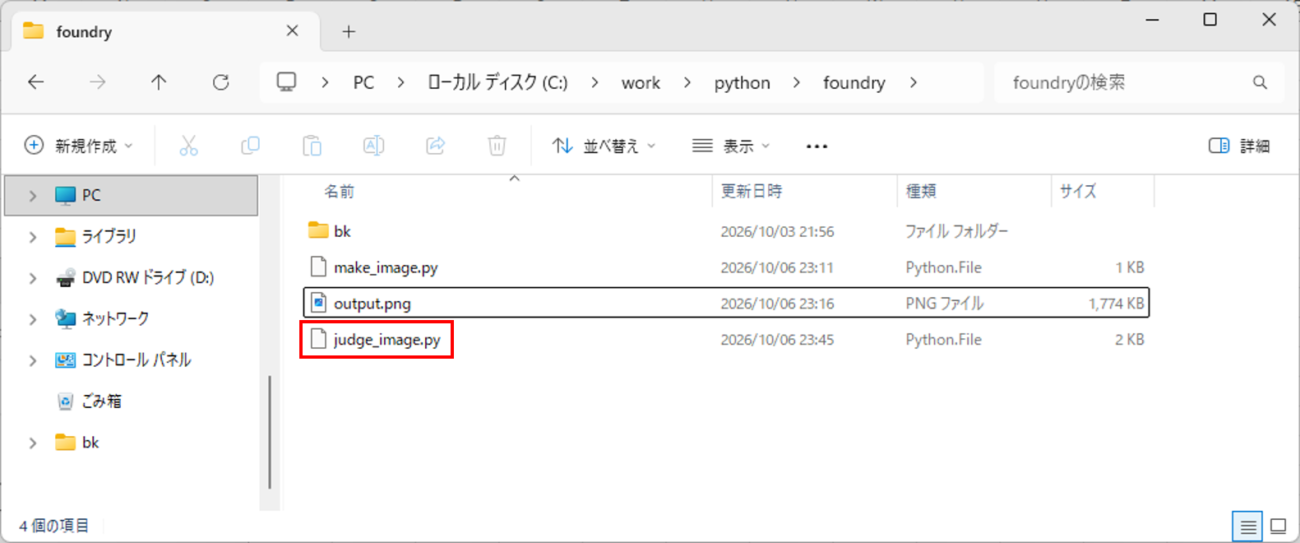Expand the ライブラリ tree node
This screenshot has height=543, width=1300.
coord(33,237)
